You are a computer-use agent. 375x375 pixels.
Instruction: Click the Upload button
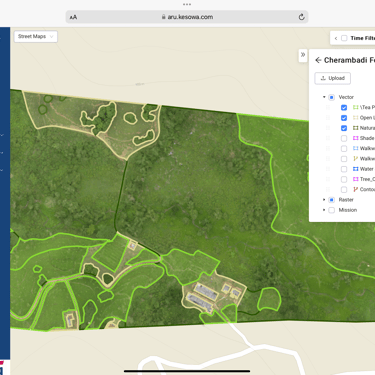(332, 78)
